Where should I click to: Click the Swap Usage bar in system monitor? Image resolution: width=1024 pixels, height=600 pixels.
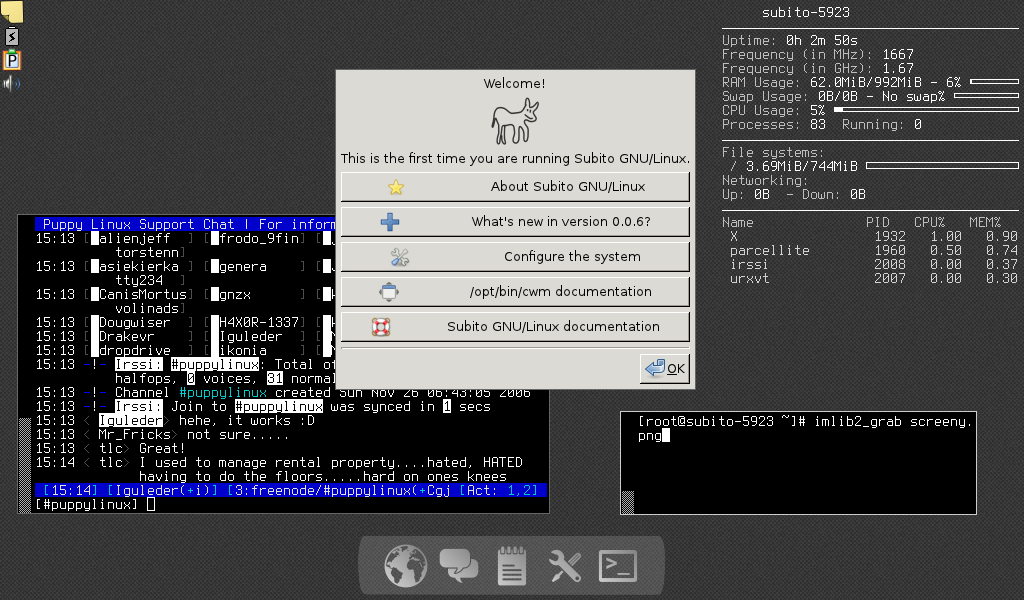(986, 96)
